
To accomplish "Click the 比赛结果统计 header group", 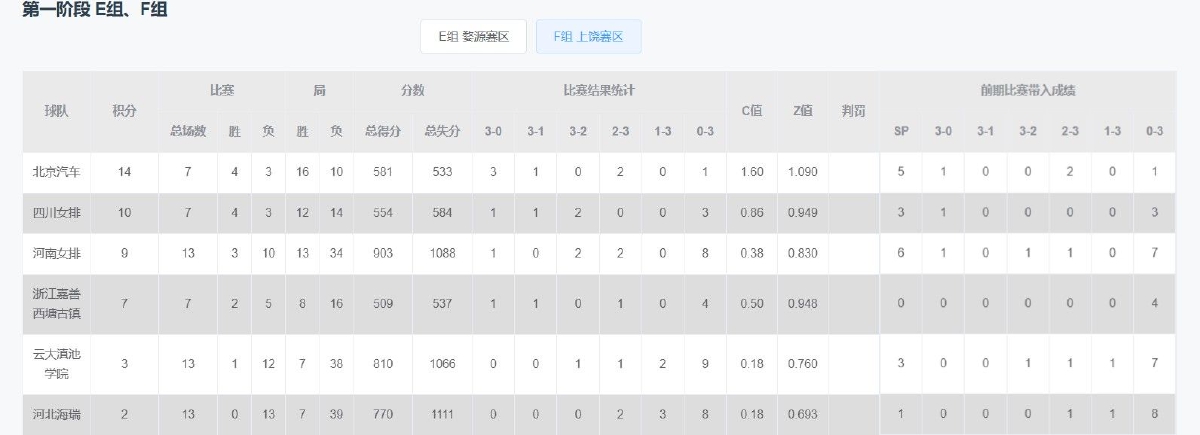I will [x=598, y=91].
